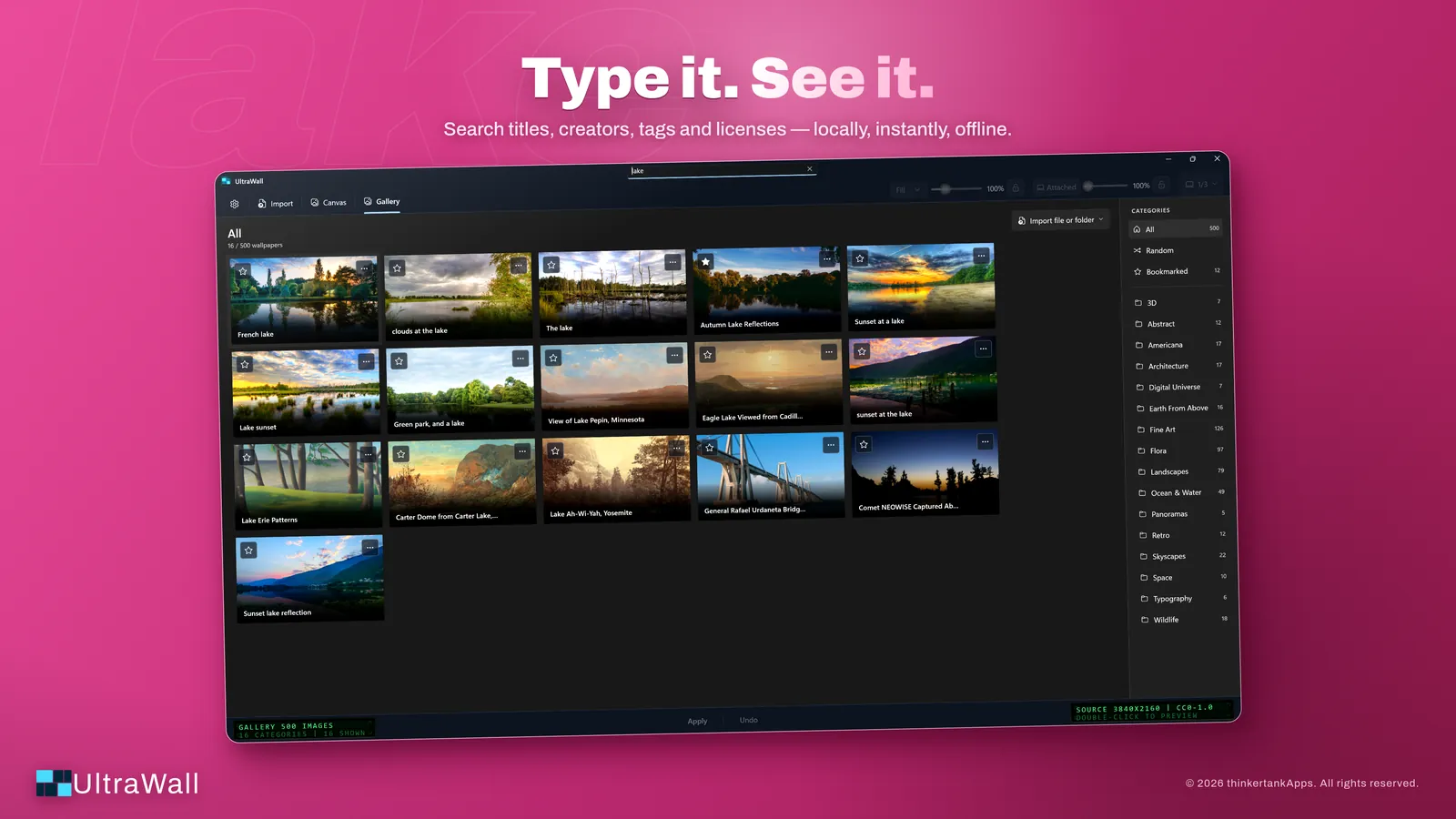Open more menu on Lake Ah-Wi-Yah, Yosemite
The width and height of the screenshot is (1456, 819).
click(x=676, y=448)
